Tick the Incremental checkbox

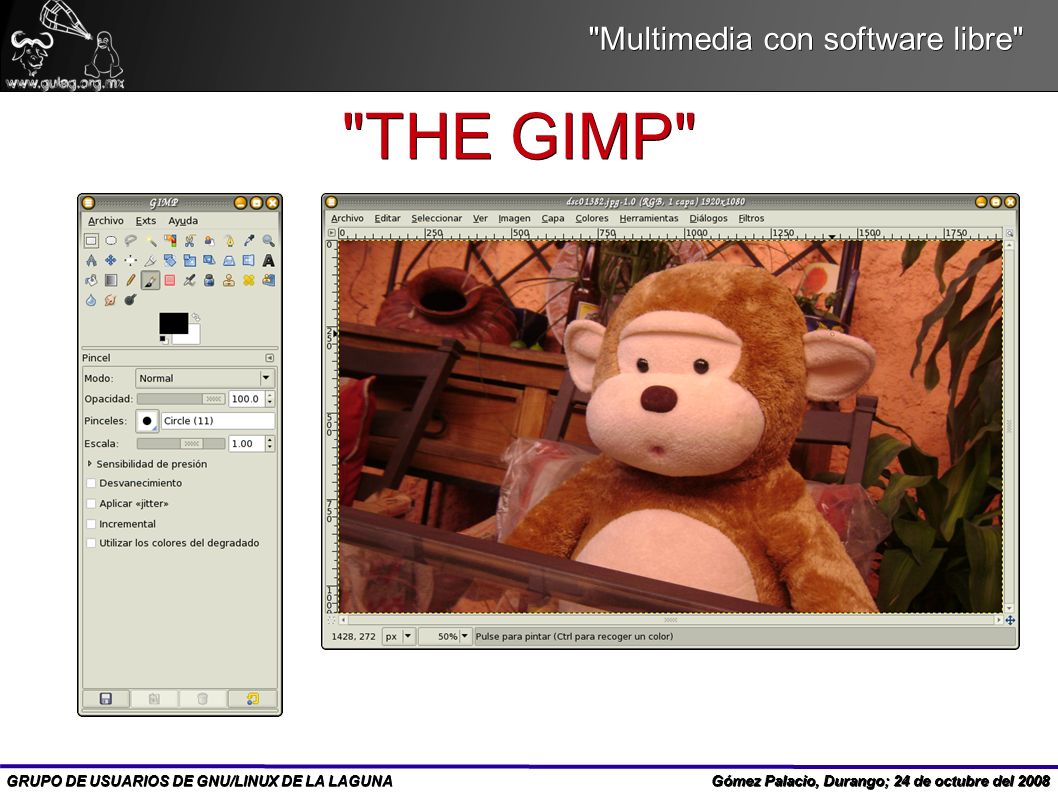pos(91,524)
